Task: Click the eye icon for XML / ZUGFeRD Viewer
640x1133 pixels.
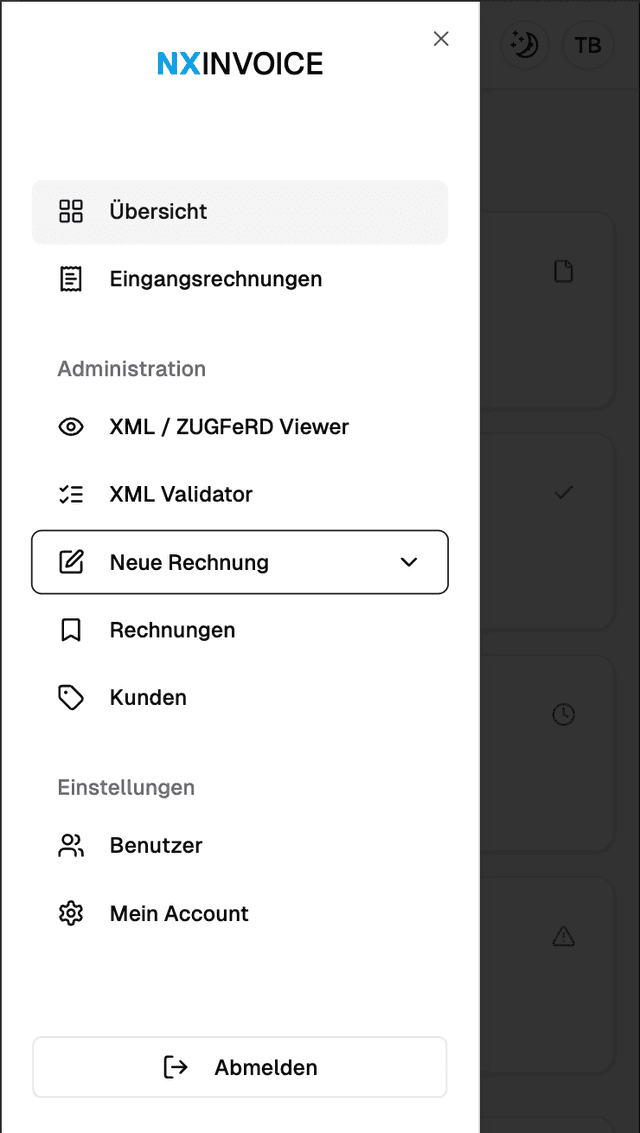Action: click(71, 427)
